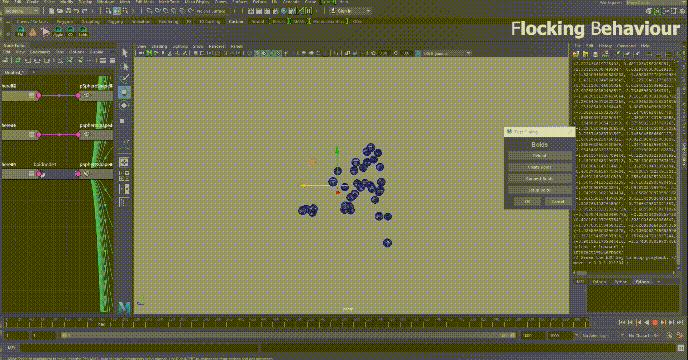The image size is (688, 360).
Task: Jump to end of playback range
Action: [x=680, y=322]
